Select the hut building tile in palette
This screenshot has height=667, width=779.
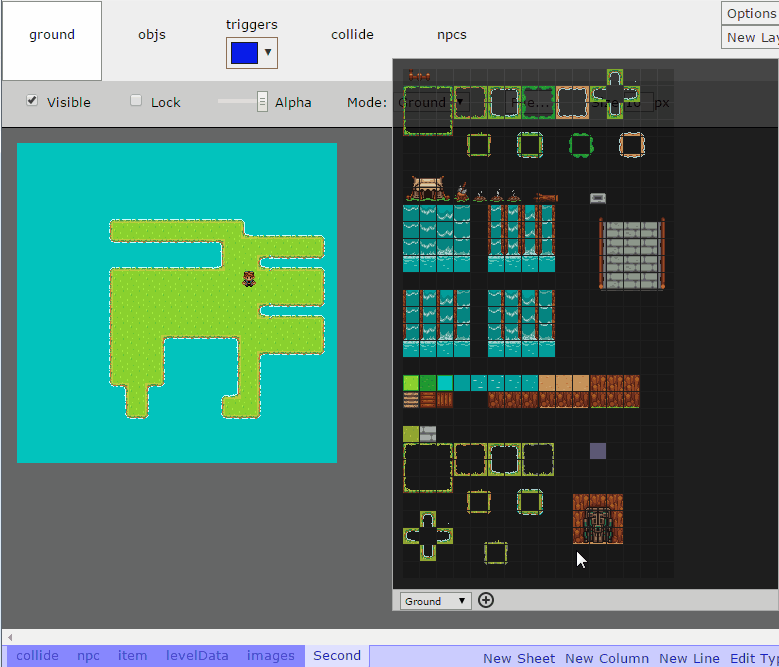tap(427, 188)
